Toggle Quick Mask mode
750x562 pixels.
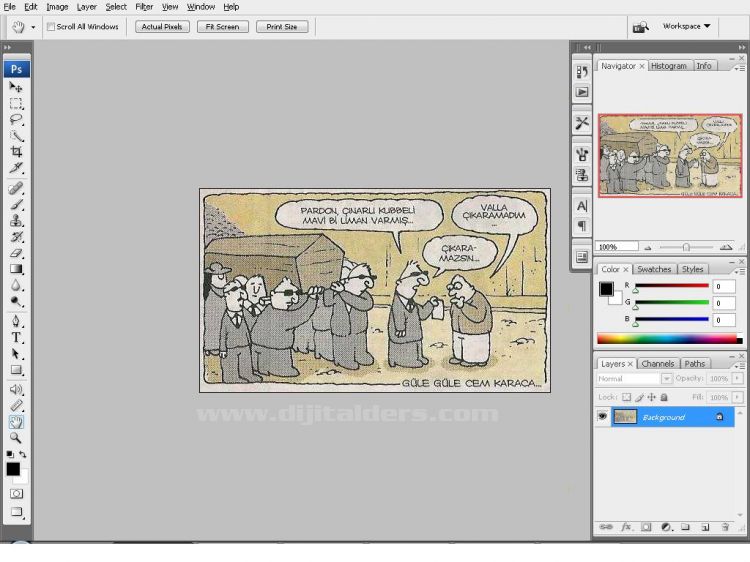[x=16, y=494]
